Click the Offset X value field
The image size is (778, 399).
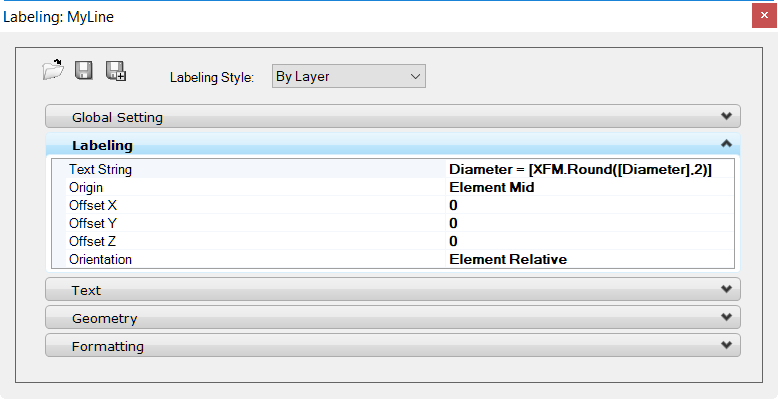(589, 205)
